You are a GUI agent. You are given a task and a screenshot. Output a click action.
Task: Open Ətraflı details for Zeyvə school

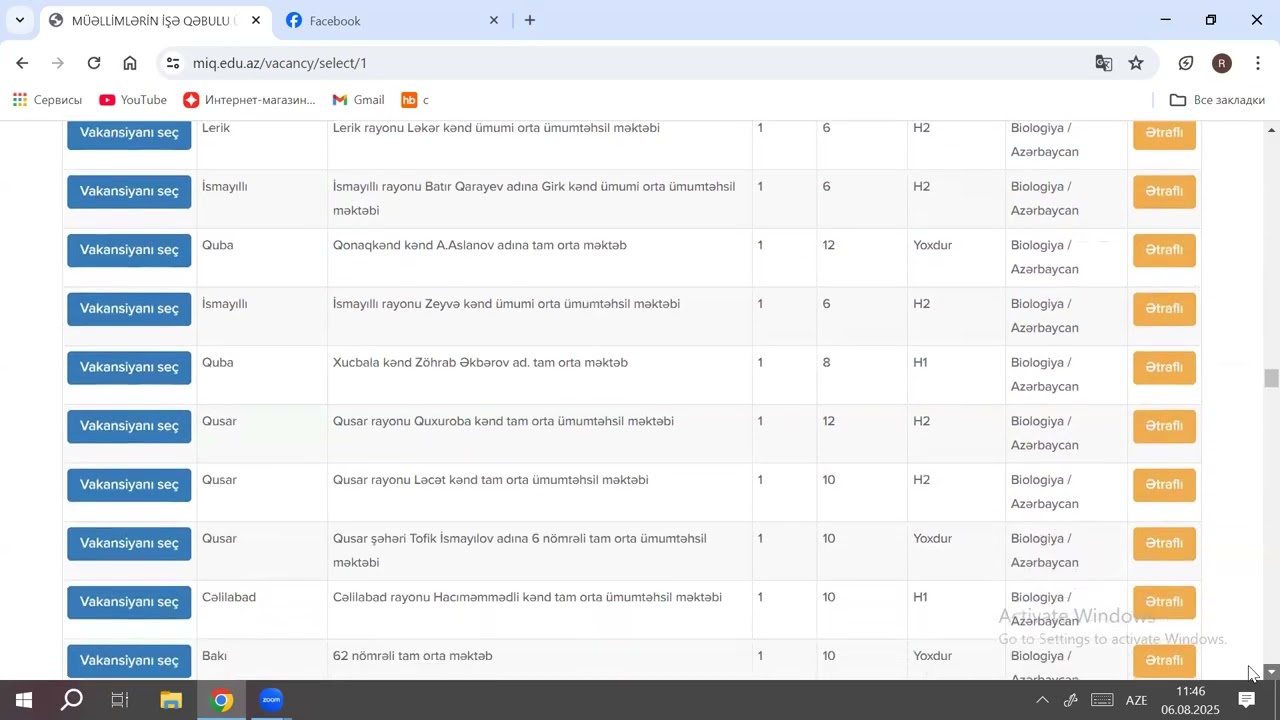click(x=1164, y=309)
